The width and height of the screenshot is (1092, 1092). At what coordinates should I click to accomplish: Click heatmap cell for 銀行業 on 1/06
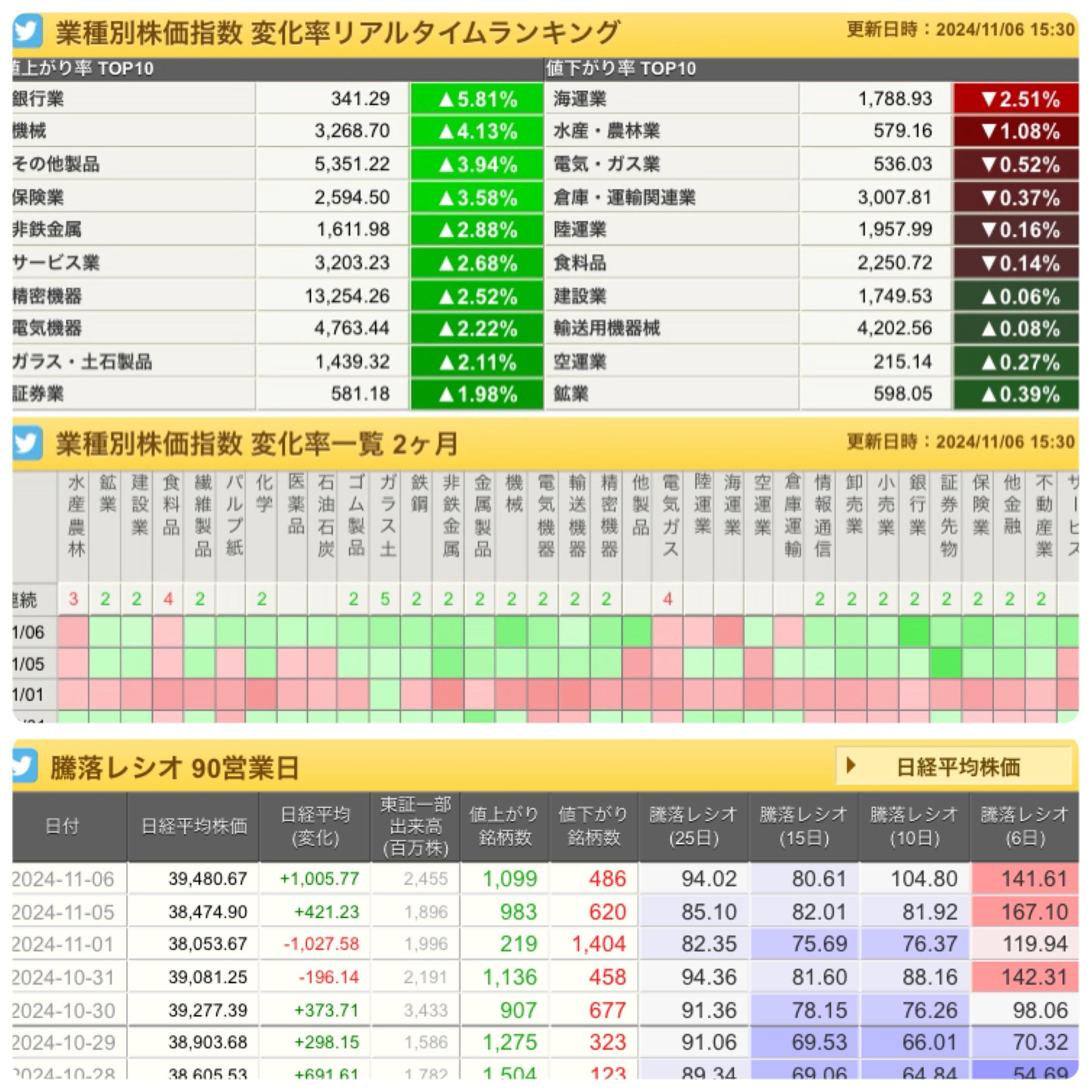point(914,631)
